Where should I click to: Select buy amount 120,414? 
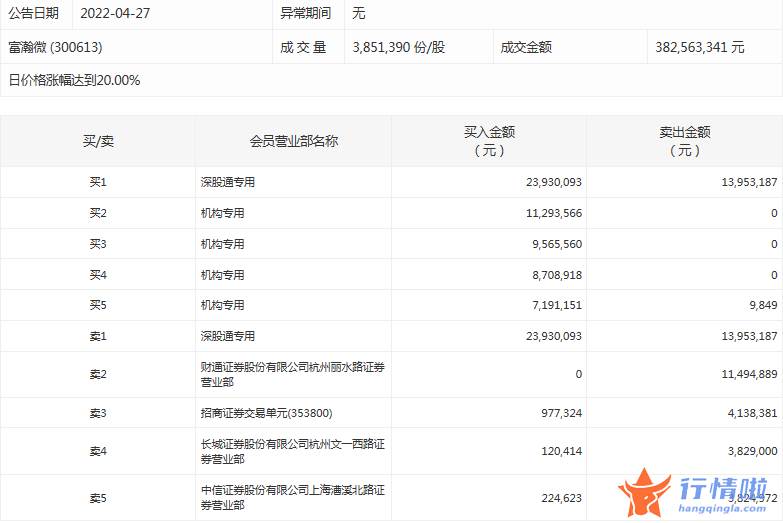[561, 451]
